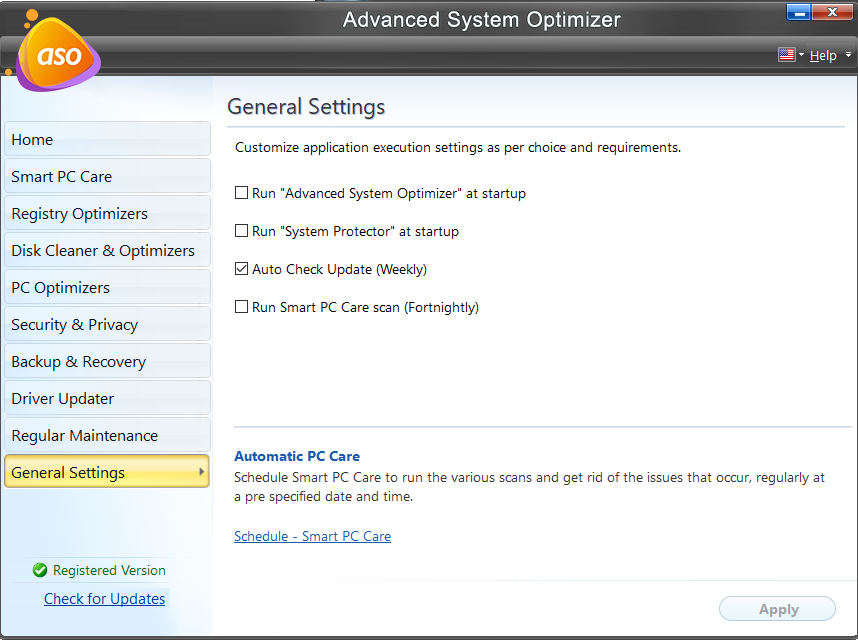Close the Advanced System Optimizer window
Screen dimensions: 858x641
click(x=832, y=12)
